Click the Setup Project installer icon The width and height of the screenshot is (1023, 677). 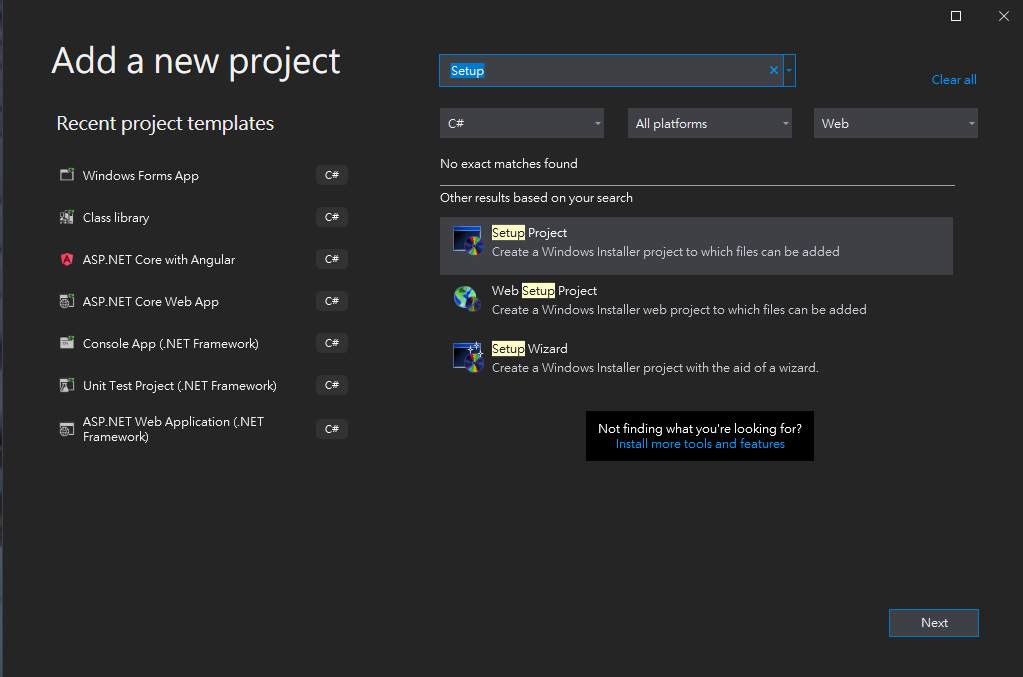pyautogui.click(x=468, y=241)
